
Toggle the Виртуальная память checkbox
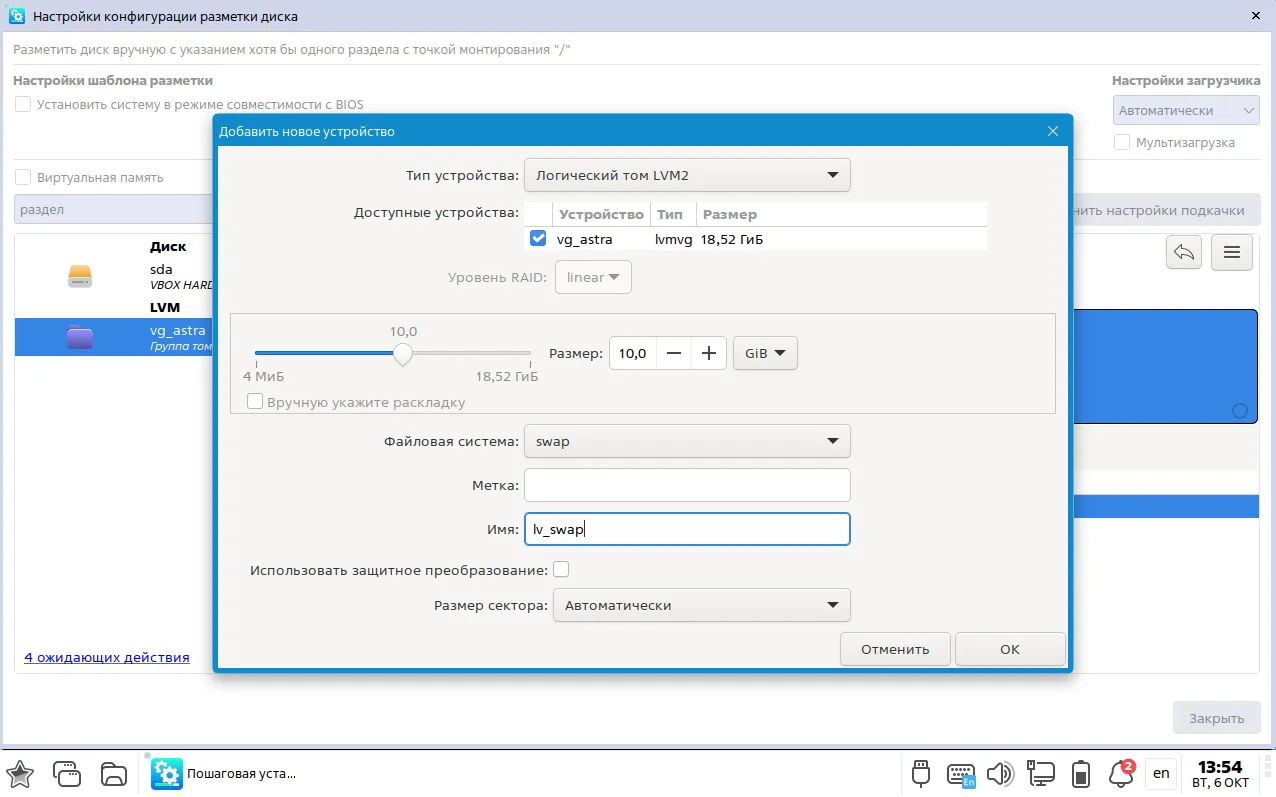tap(23, 177)
